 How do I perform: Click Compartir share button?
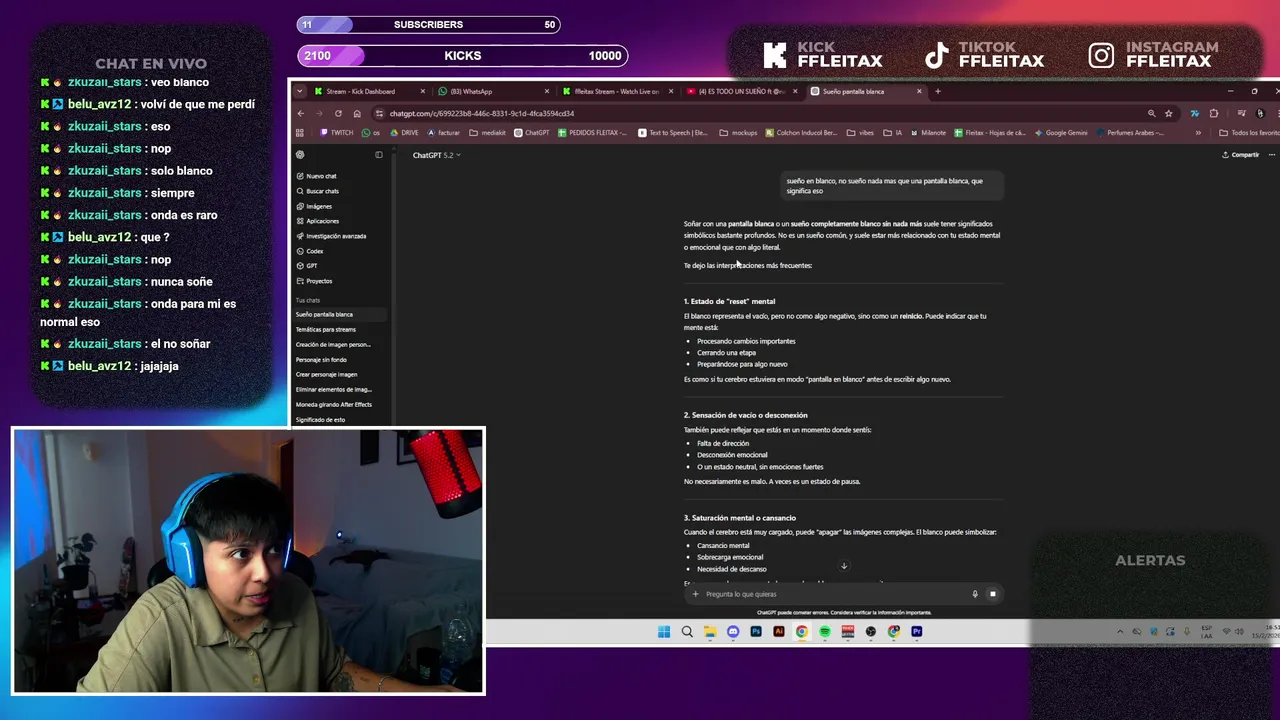point(1240,155)
